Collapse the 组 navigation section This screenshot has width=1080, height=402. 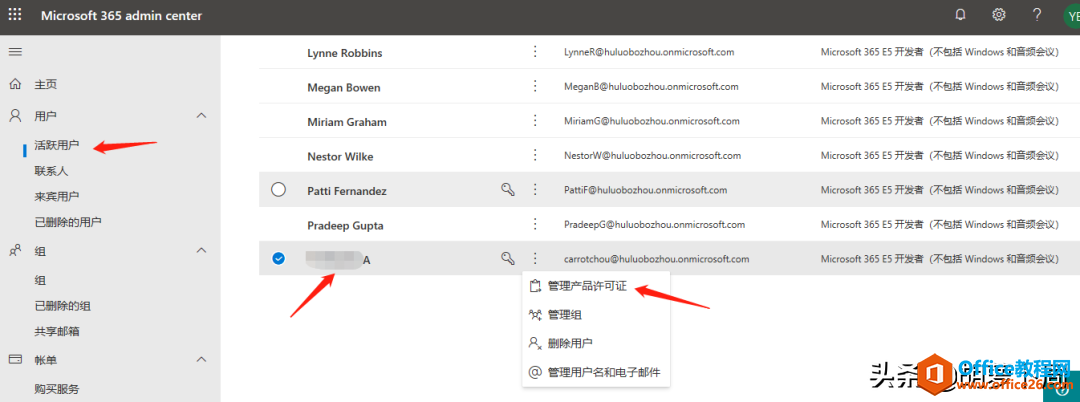tap(202, 251)
